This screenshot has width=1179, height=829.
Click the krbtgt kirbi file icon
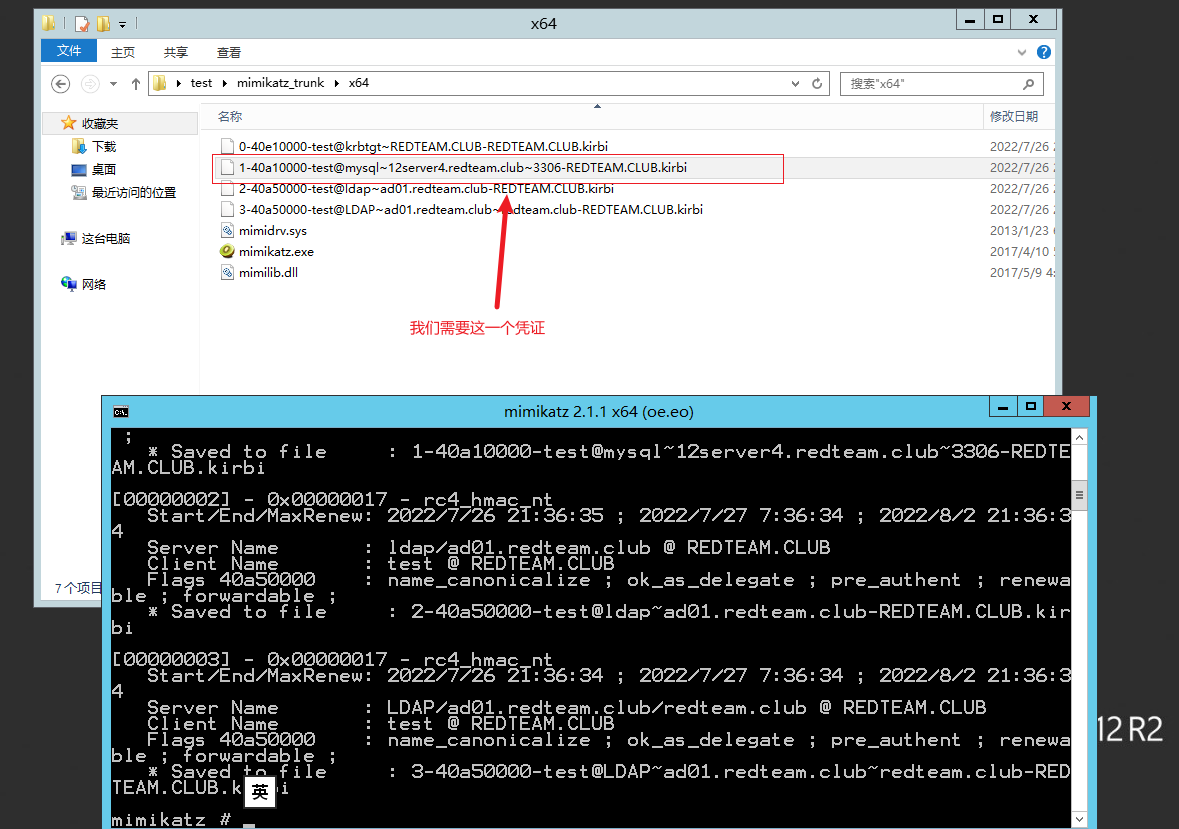point(227,146)
